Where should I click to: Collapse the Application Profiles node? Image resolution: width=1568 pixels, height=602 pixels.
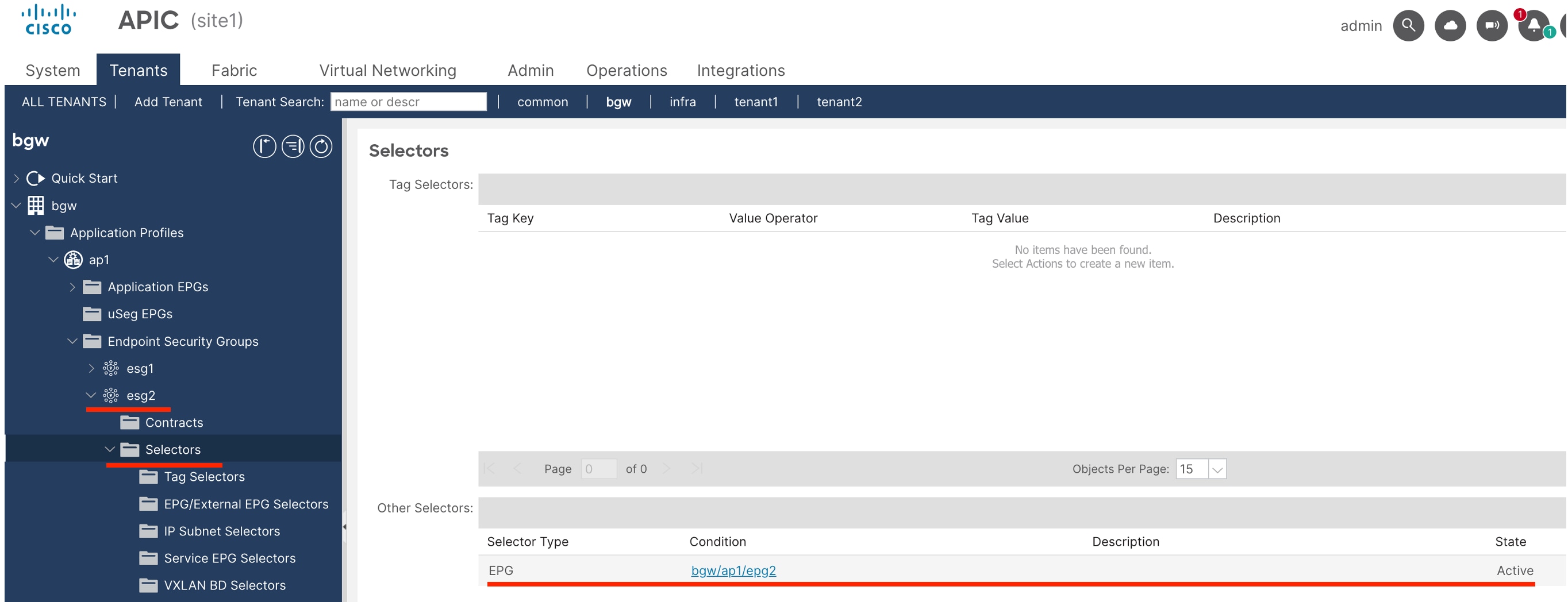pyautogui.click(x=35, y=232)
